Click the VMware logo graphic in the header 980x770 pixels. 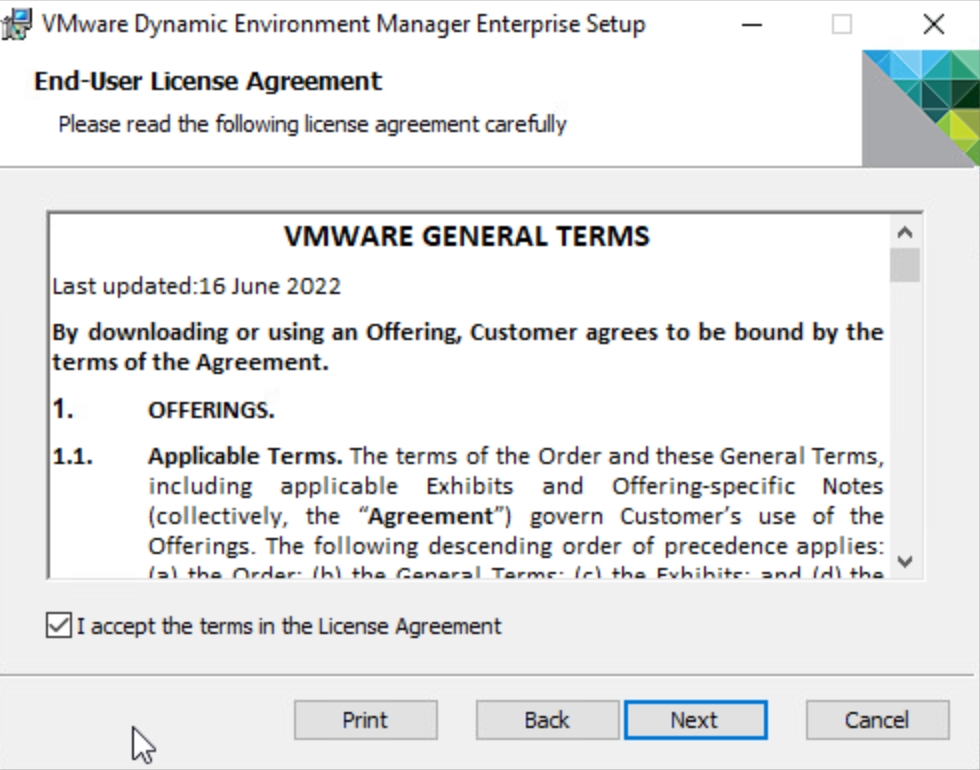point(920,108)
